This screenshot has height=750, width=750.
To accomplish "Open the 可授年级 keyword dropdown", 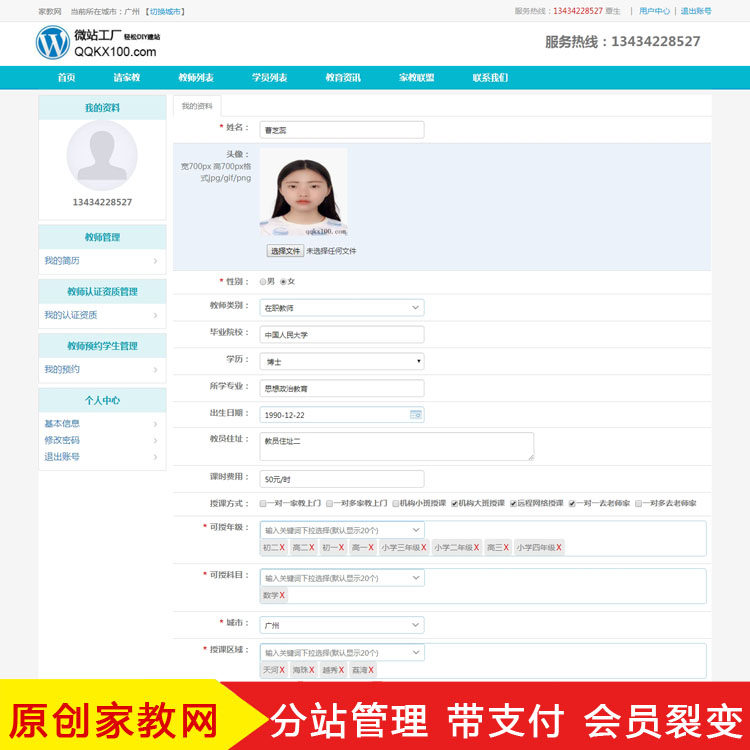I will 342,530.
